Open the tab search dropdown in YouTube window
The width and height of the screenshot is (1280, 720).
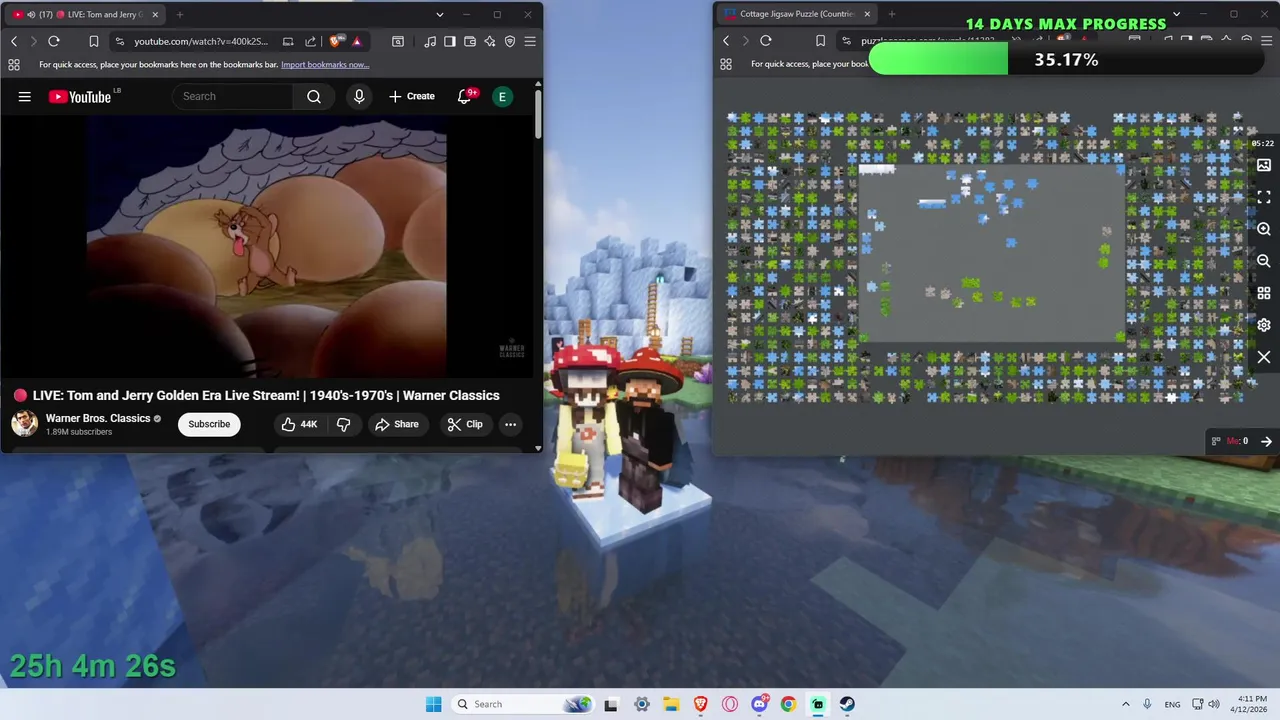coord(440,14)
